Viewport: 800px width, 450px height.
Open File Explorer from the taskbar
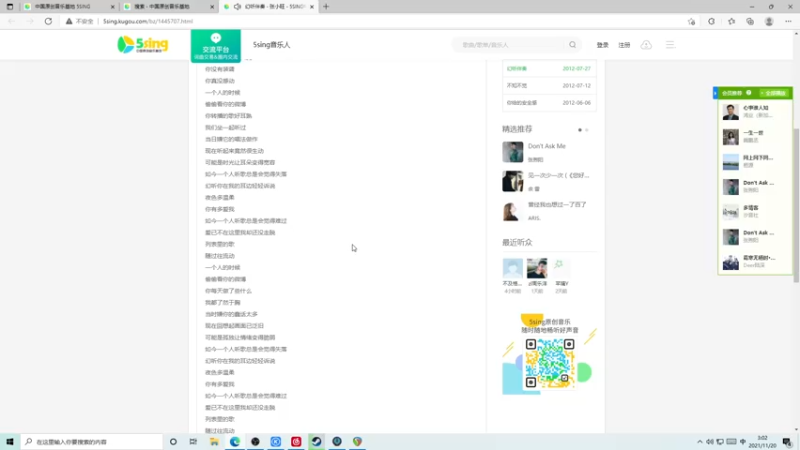click(214, 442)
